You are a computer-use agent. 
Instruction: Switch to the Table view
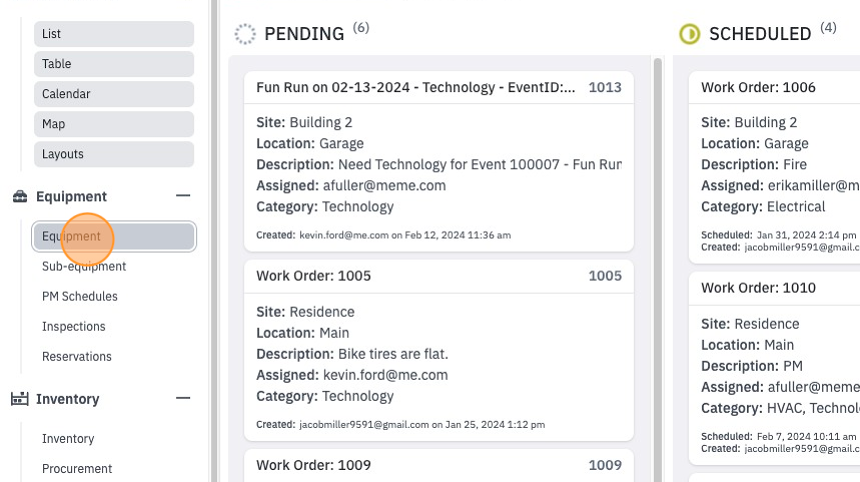click(x=114, y=64)
